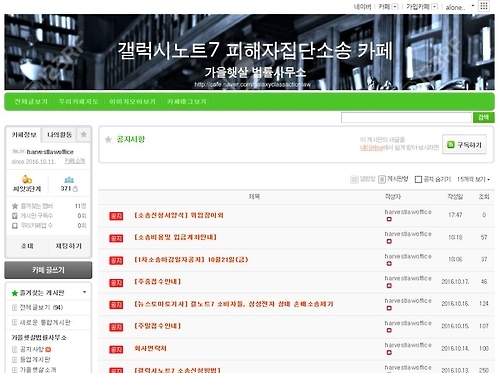Collapse the 즐겨찾는 게시판 arrow
The width and height of the screenshot is (500, 373).
[x=85, y=292]
